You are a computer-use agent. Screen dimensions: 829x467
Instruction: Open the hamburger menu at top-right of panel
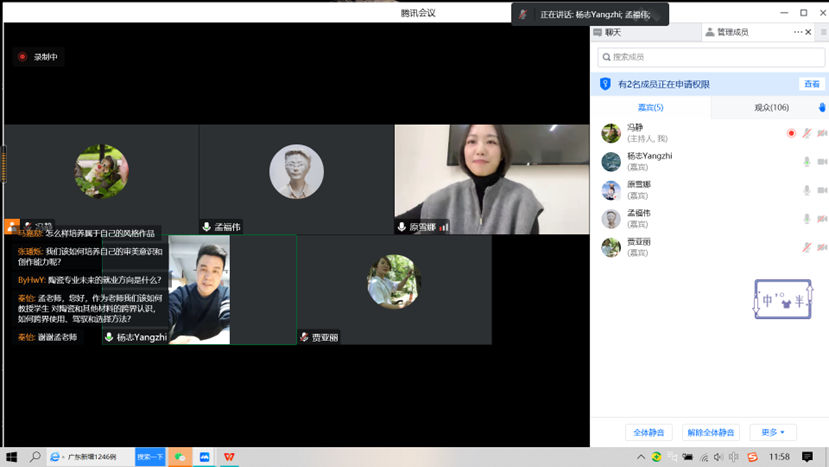(823, 32)
